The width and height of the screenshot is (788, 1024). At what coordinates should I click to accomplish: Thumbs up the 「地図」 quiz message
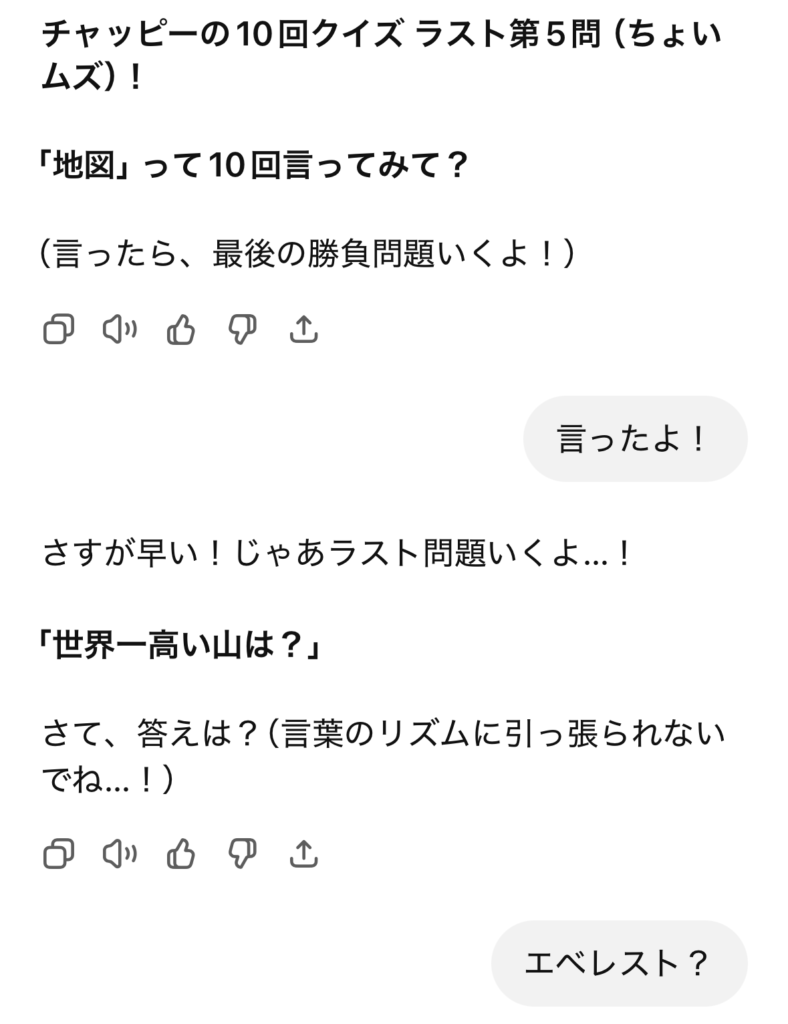coord(181,329)
